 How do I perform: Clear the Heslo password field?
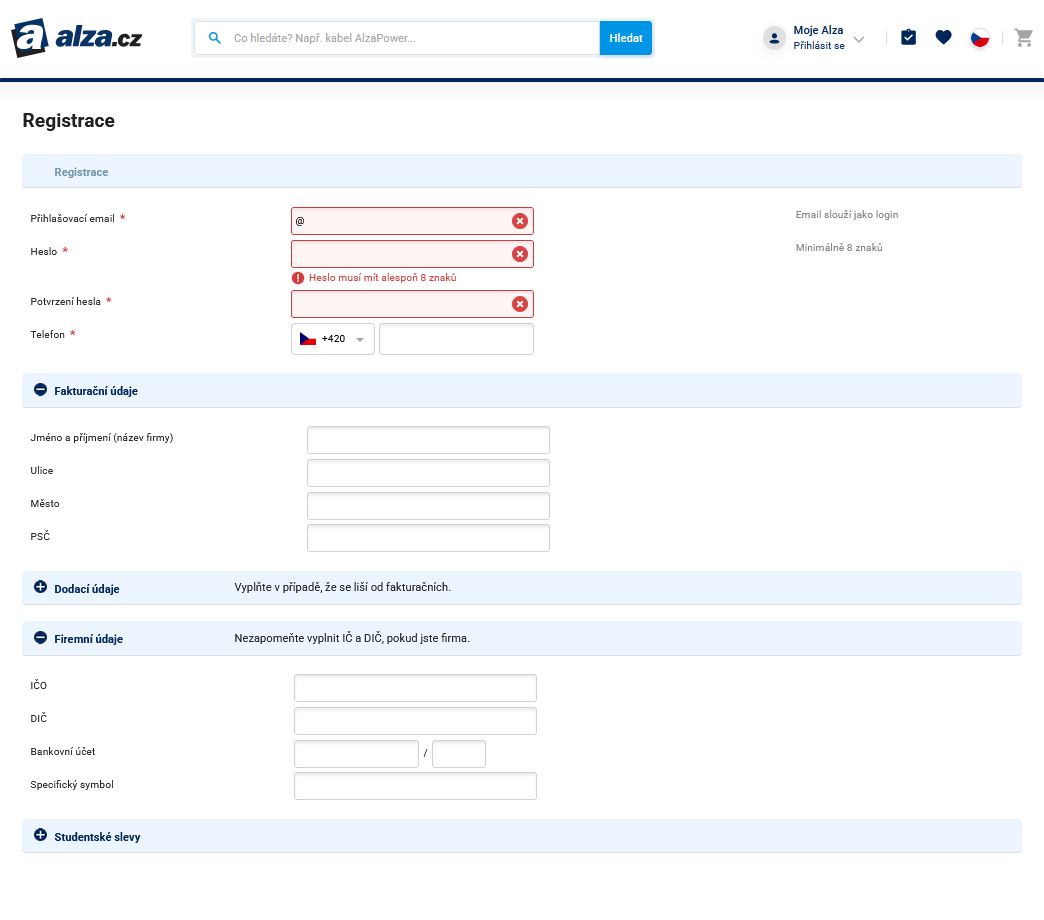pyautogui.click(x=519, y=253)
